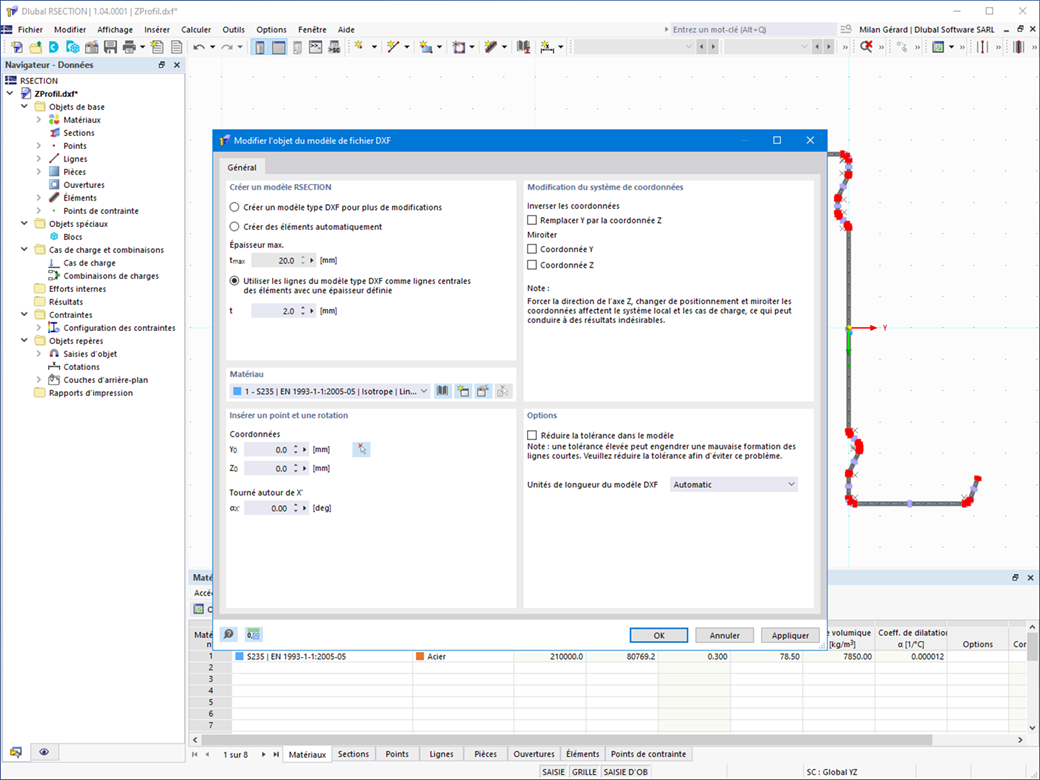Image resolution: width=1040 pixels, height=780 pixels.
Task: Select the new point tool icon
Action: click(359, 47)
